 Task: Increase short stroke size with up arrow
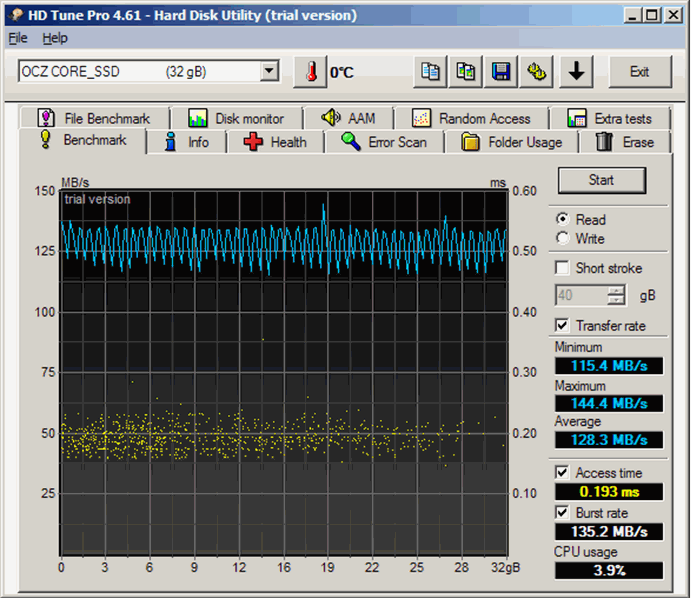(x=616, y=290)
